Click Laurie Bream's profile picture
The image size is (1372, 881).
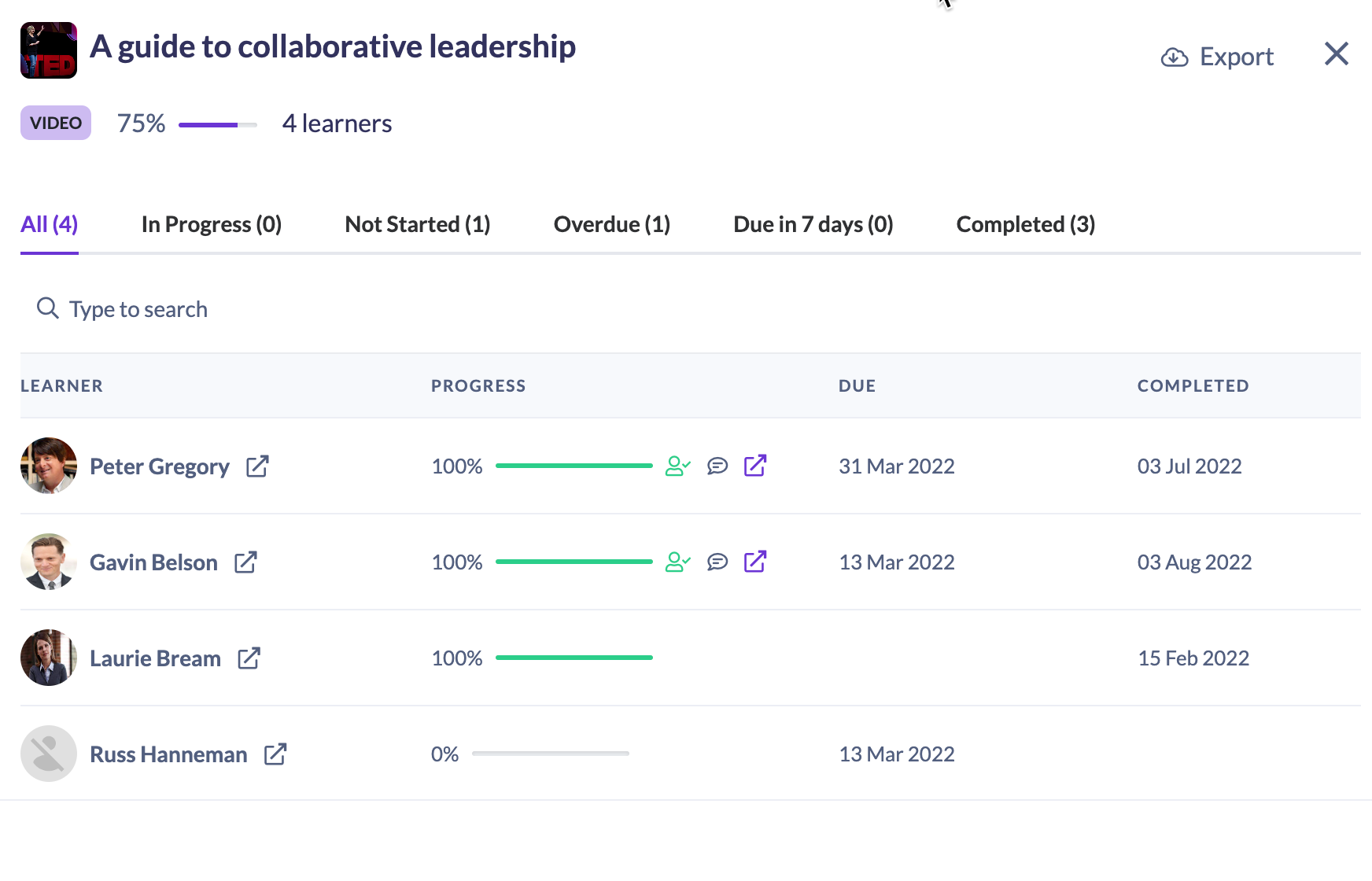[x=48, y=657]
